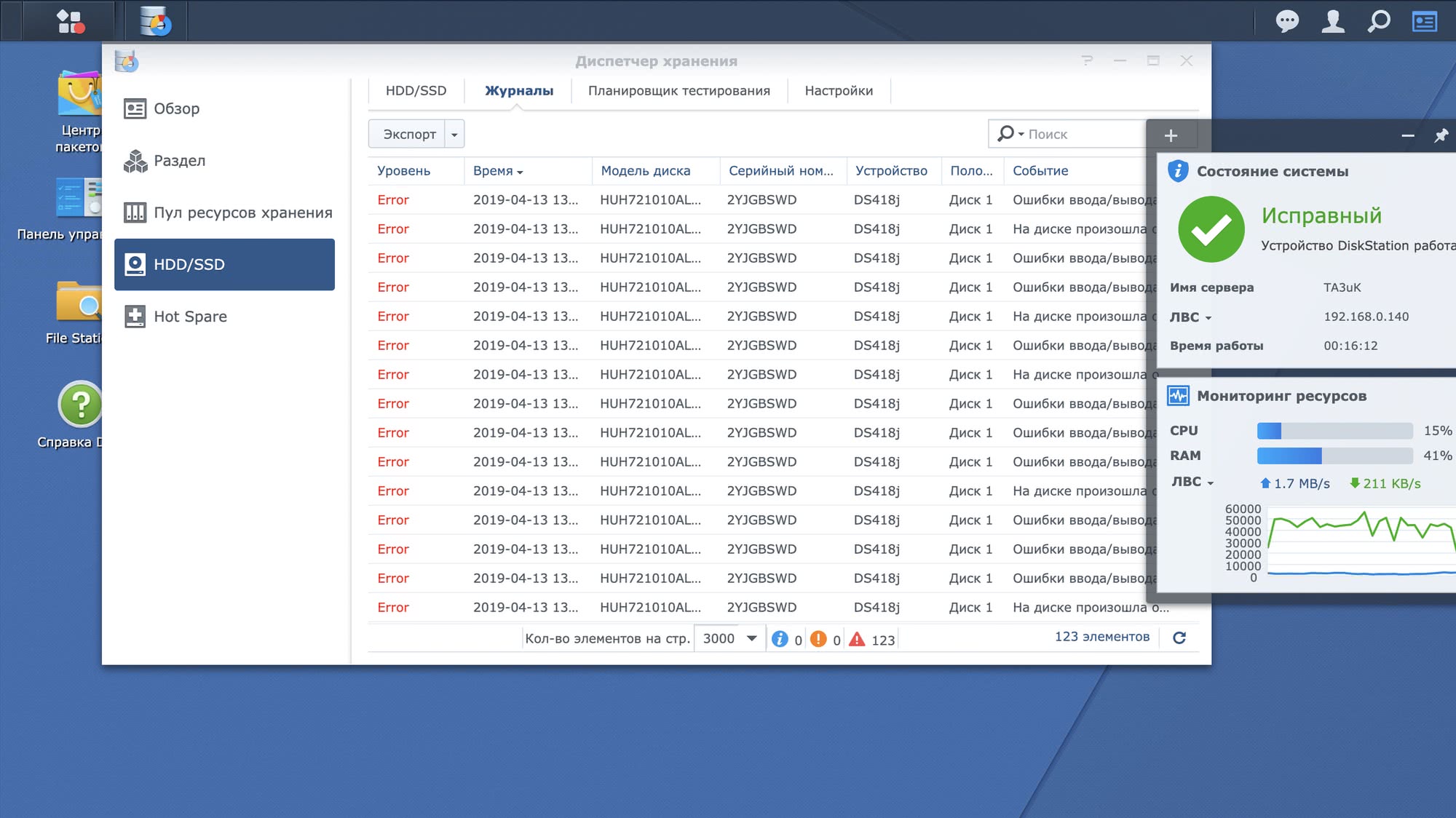The width and height of the screenshot is (1456, 818).
Task: Click the CPU usage bar
Action: [x=1334, y=431]
